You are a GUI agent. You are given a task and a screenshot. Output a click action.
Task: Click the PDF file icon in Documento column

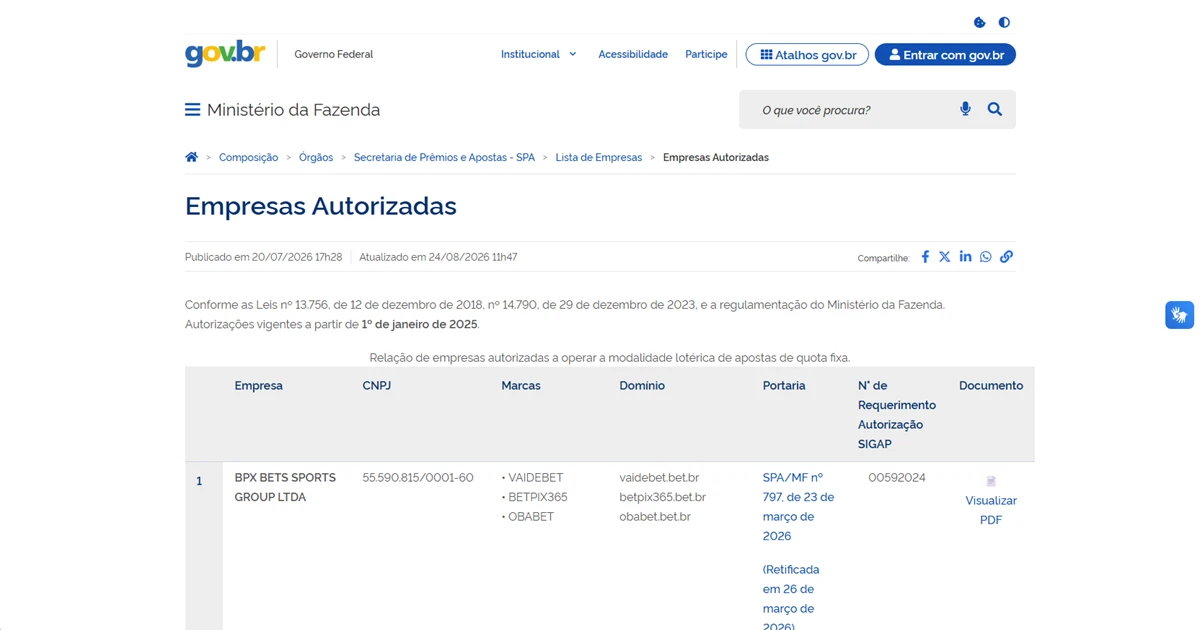coord(991,481)
